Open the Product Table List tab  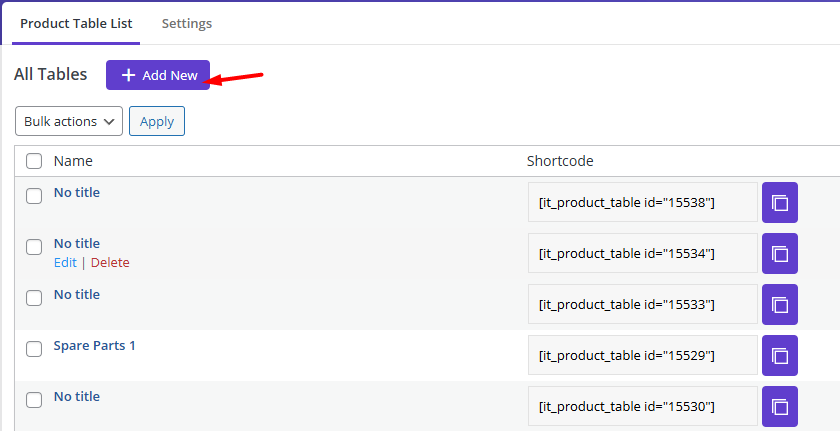click(x=76, y=24)
